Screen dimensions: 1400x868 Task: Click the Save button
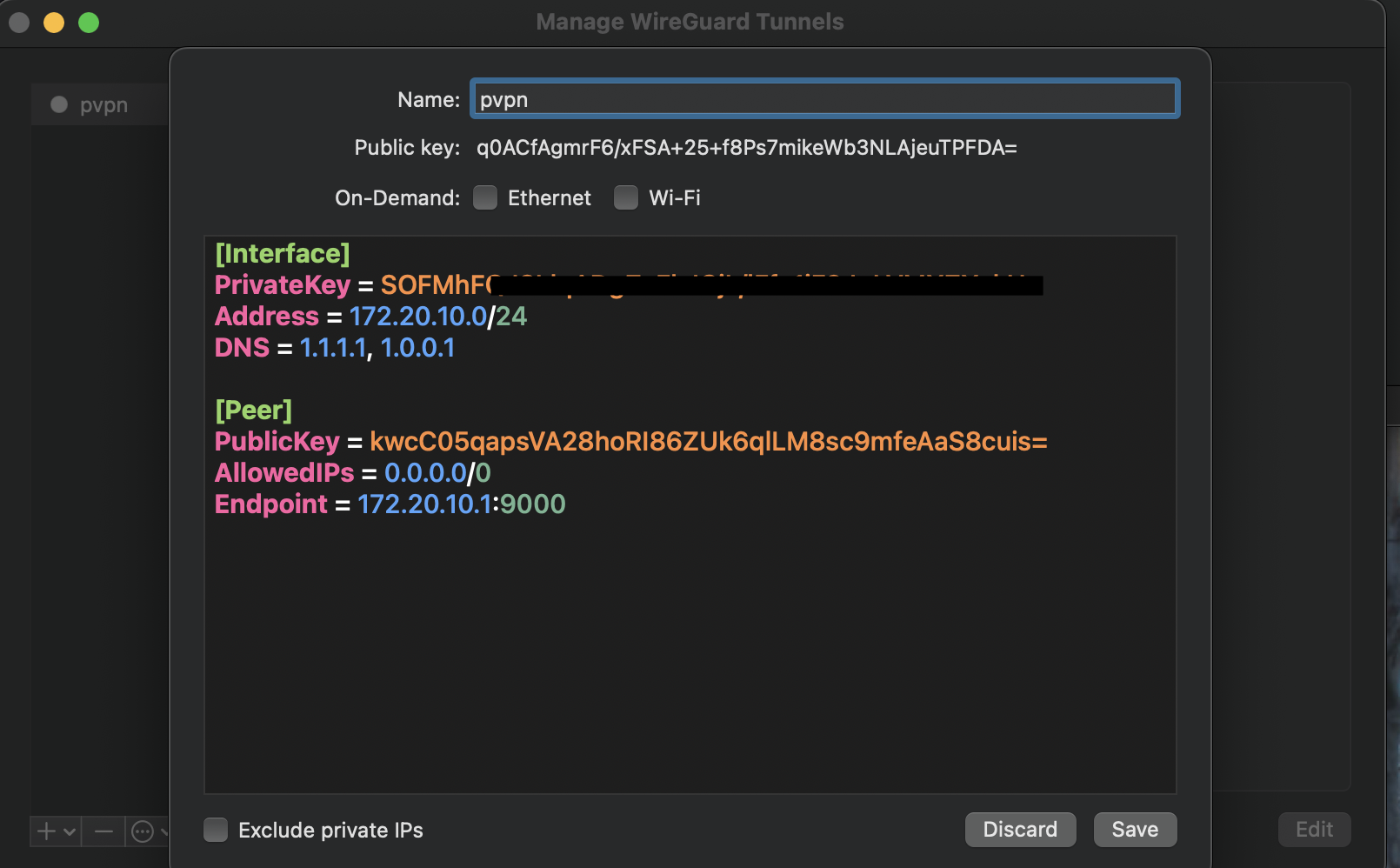1135,829
